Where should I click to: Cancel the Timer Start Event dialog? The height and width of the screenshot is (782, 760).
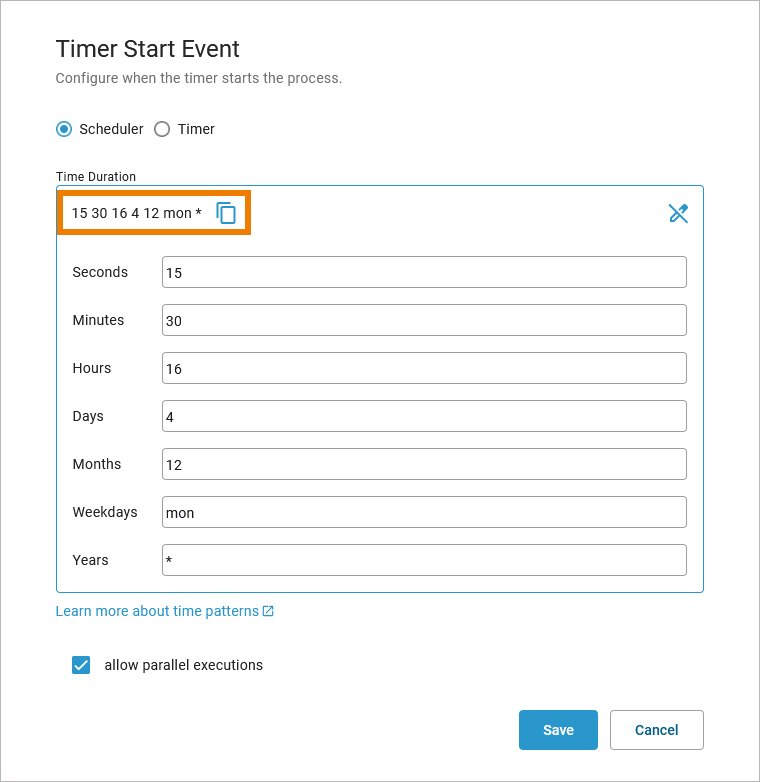pyautogui.click(x=656, y=730)
